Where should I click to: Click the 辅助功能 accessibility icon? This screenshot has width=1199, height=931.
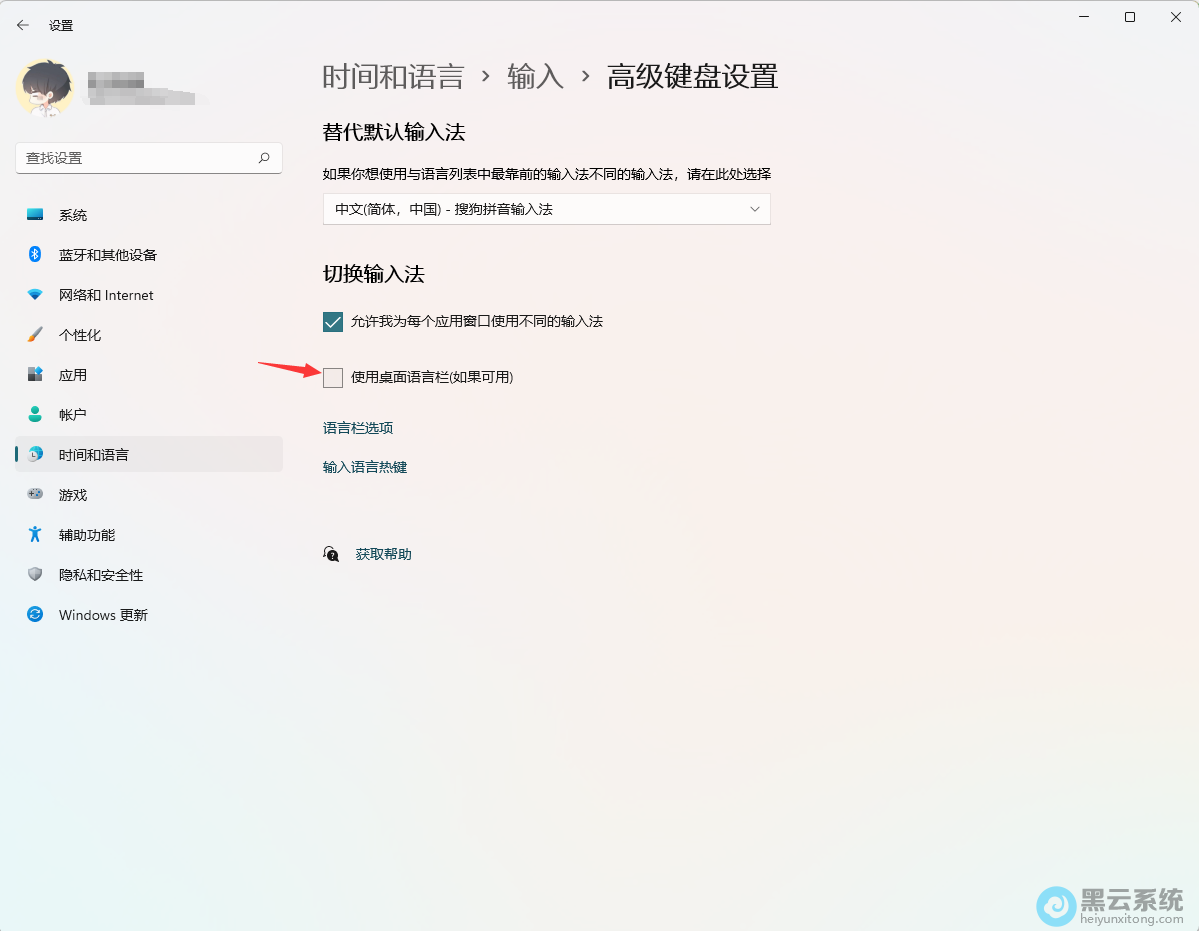(x=35, y=535)
